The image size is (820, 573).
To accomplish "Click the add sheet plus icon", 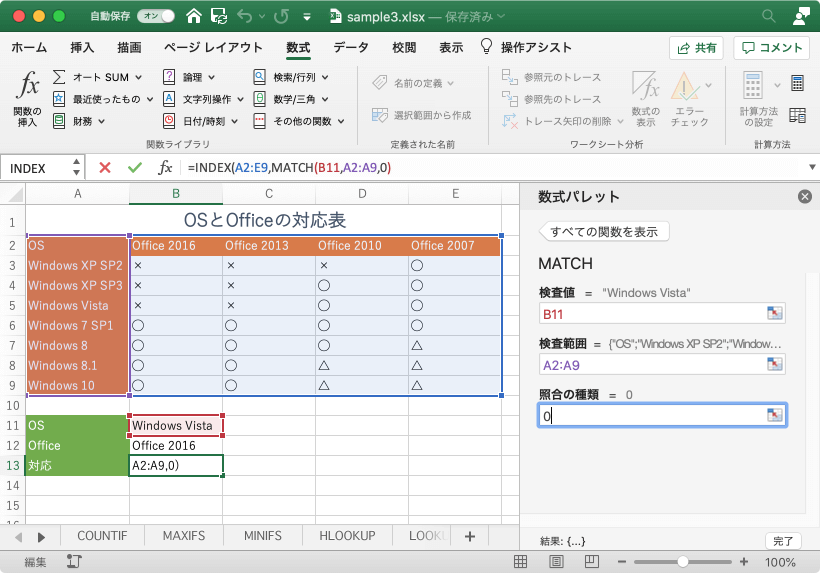I will (x=470, y=536).
